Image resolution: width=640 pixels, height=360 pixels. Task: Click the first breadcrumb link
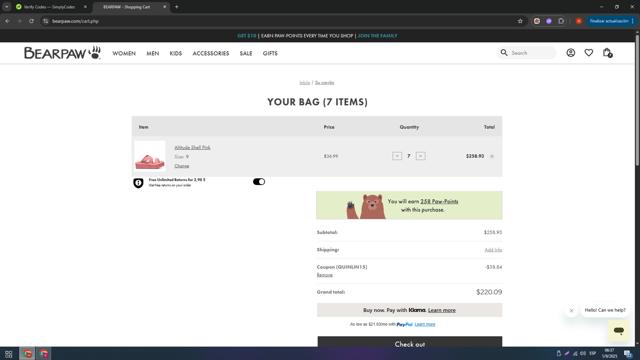304,83
